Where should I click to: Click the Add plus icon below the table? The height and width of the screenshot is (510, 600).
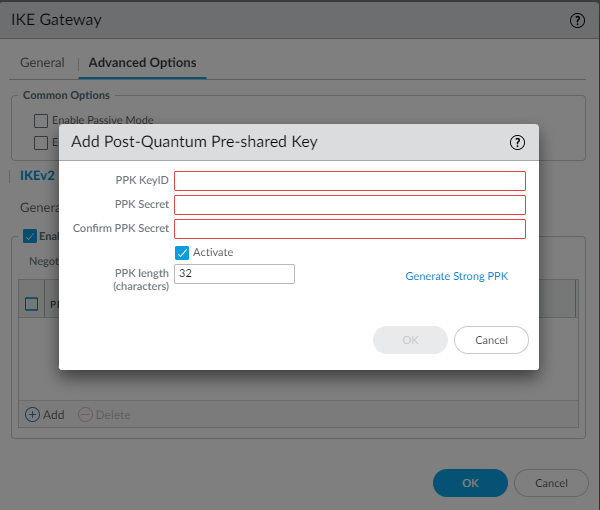32,414
